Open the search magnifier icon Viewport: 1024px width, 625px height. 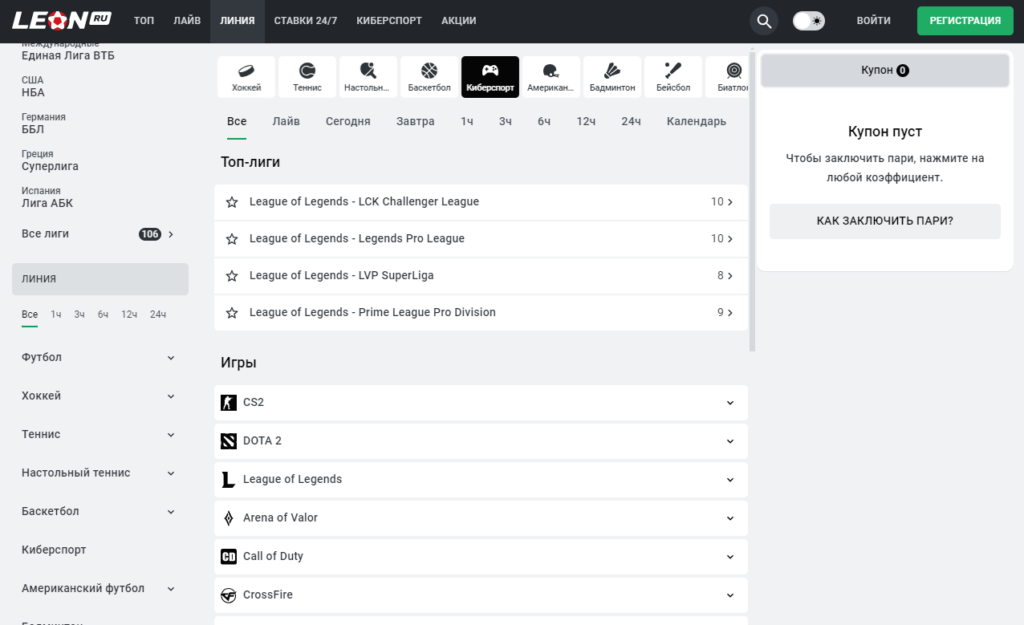click(763, 21)
